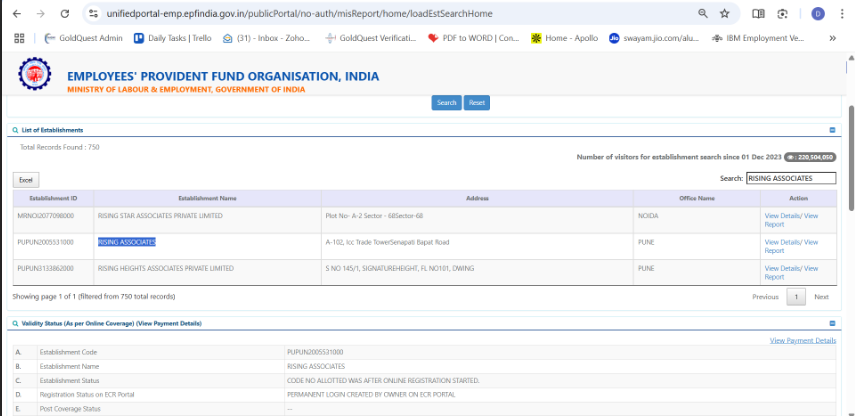Open View Payment Details link
This screenshot has width=855, height=416.
click(802, 341)
